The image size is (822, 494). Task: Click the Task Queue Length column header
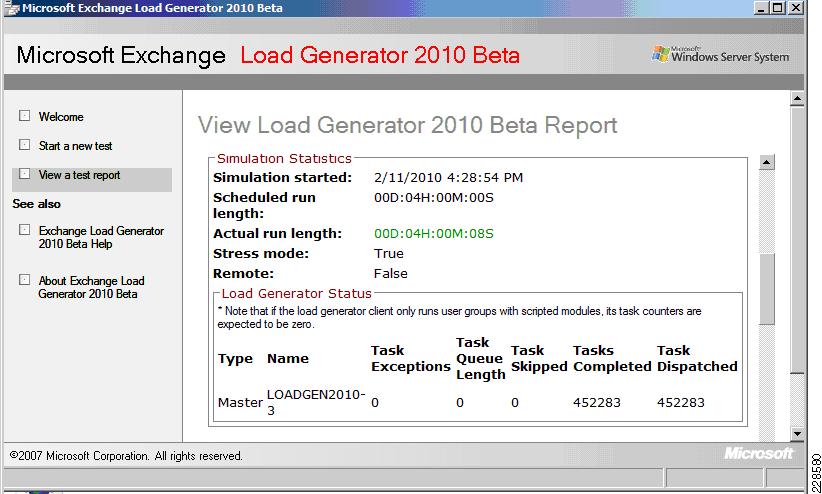(480, 359)
